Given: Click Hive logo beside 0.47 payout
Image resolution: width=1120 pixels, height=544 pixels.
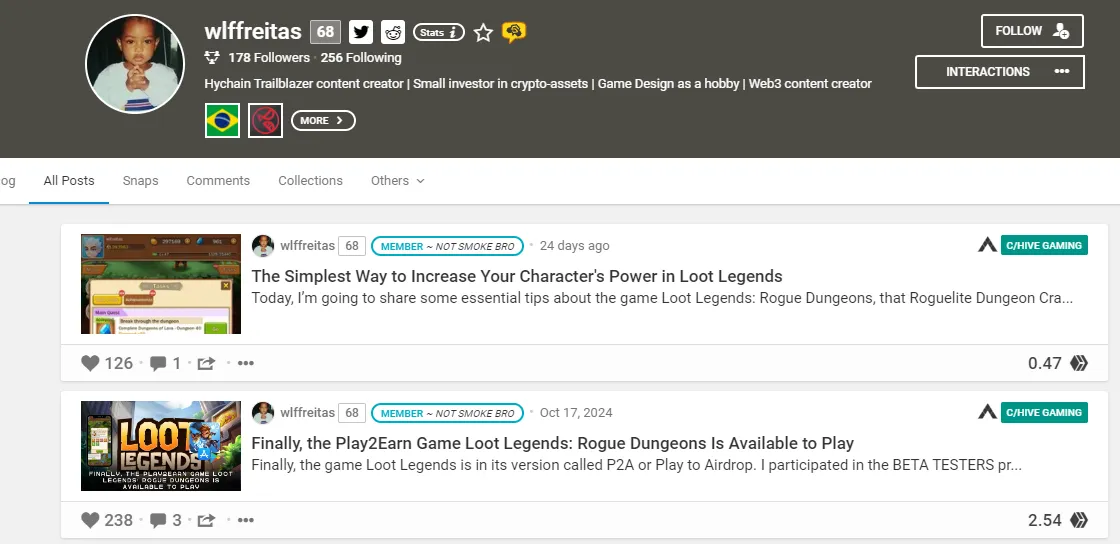Looking at the screenshot, I should click(x=1079, y=363).
